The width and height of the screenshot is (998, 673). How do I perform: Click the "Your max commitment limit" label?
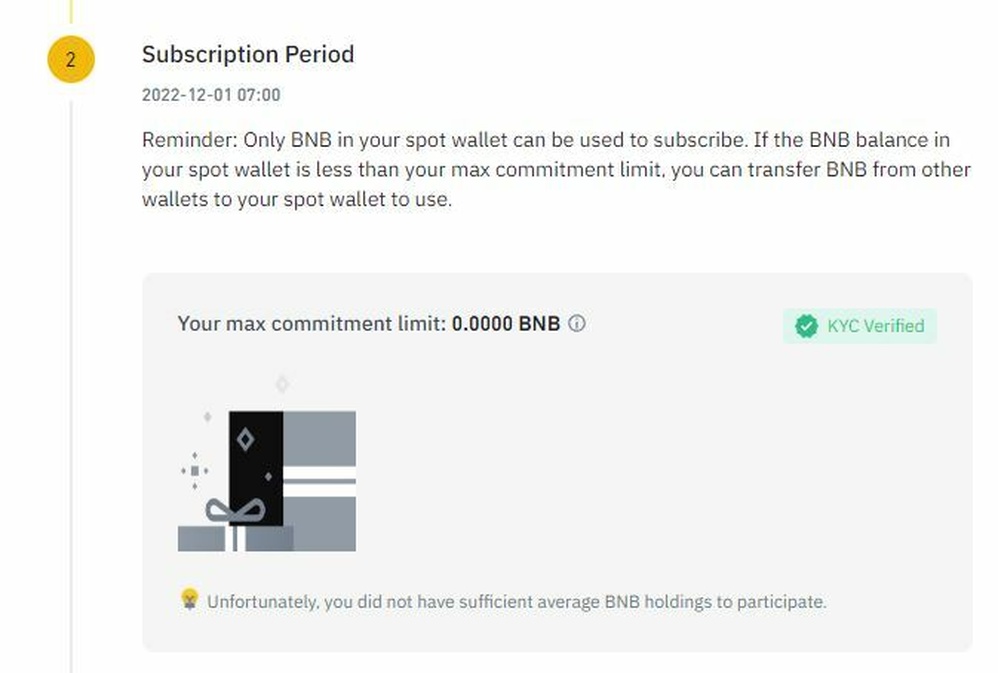(x=311, y=324)
